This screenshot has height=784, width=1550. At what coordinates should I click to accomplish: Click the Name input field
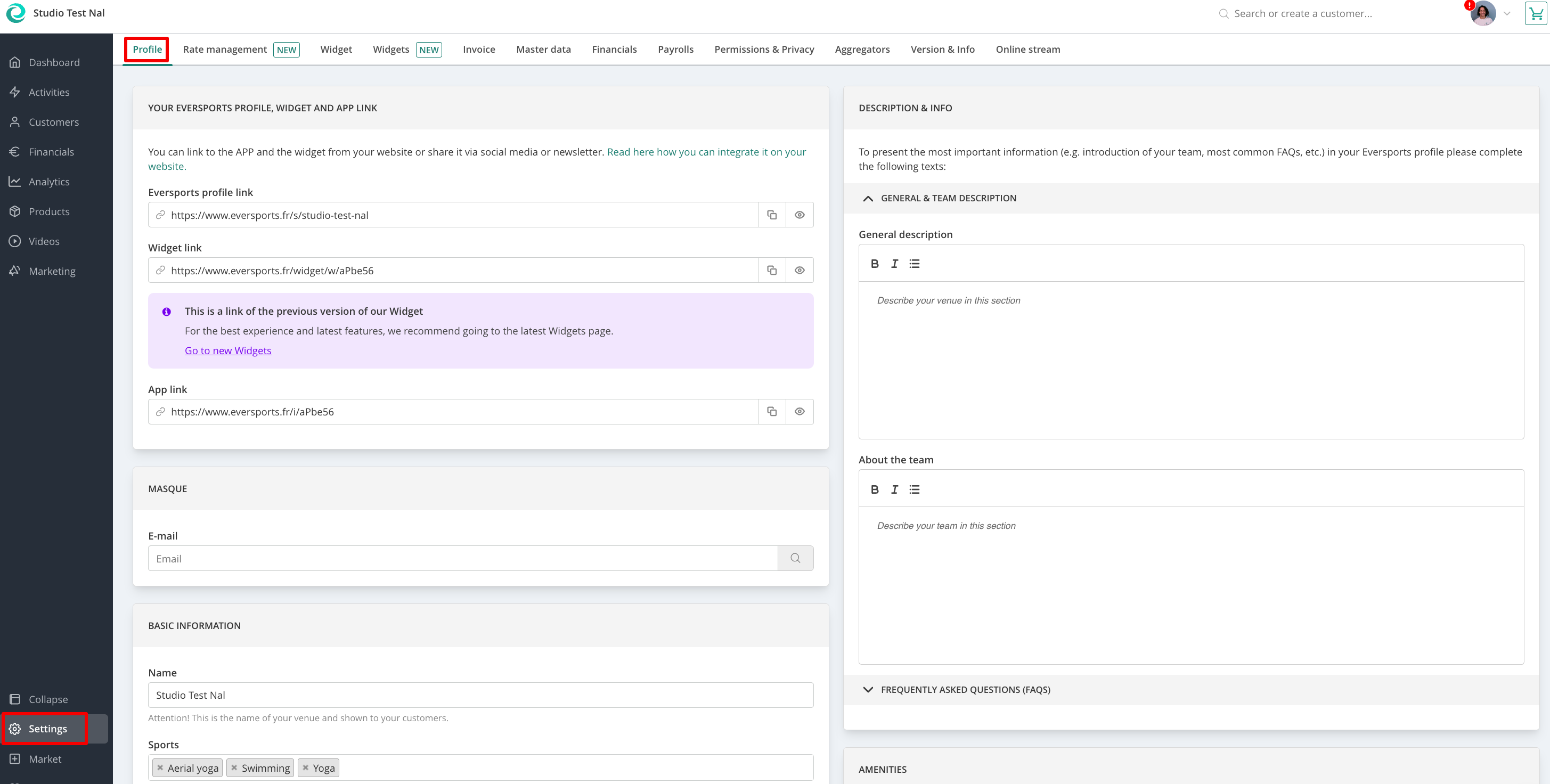[x=481, y=695]
